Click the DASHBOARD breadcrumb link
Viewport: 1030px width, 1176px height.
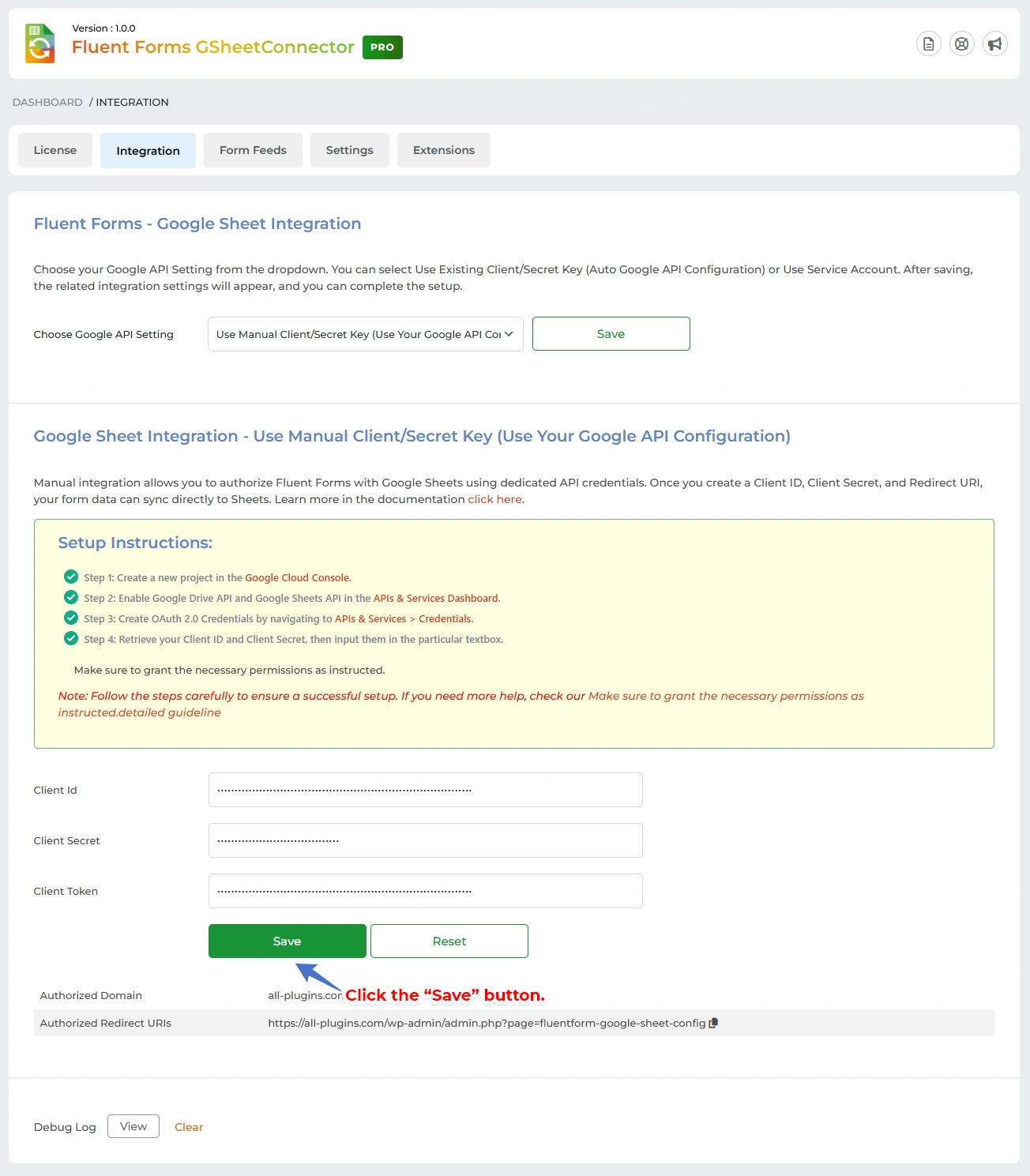point(47,102)
